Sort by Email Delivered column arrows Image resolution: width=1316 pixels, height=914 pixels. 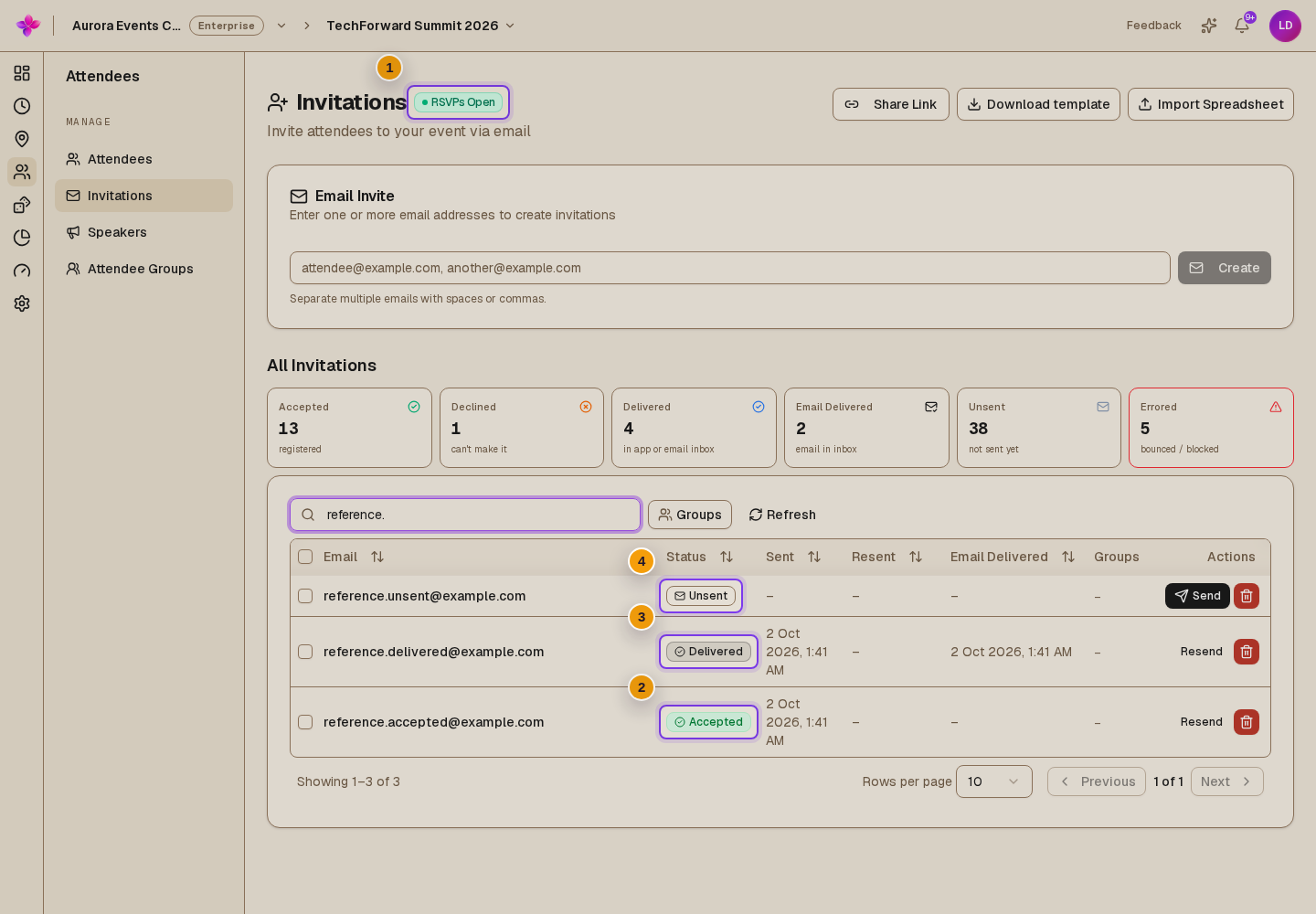pos(1068,557)
